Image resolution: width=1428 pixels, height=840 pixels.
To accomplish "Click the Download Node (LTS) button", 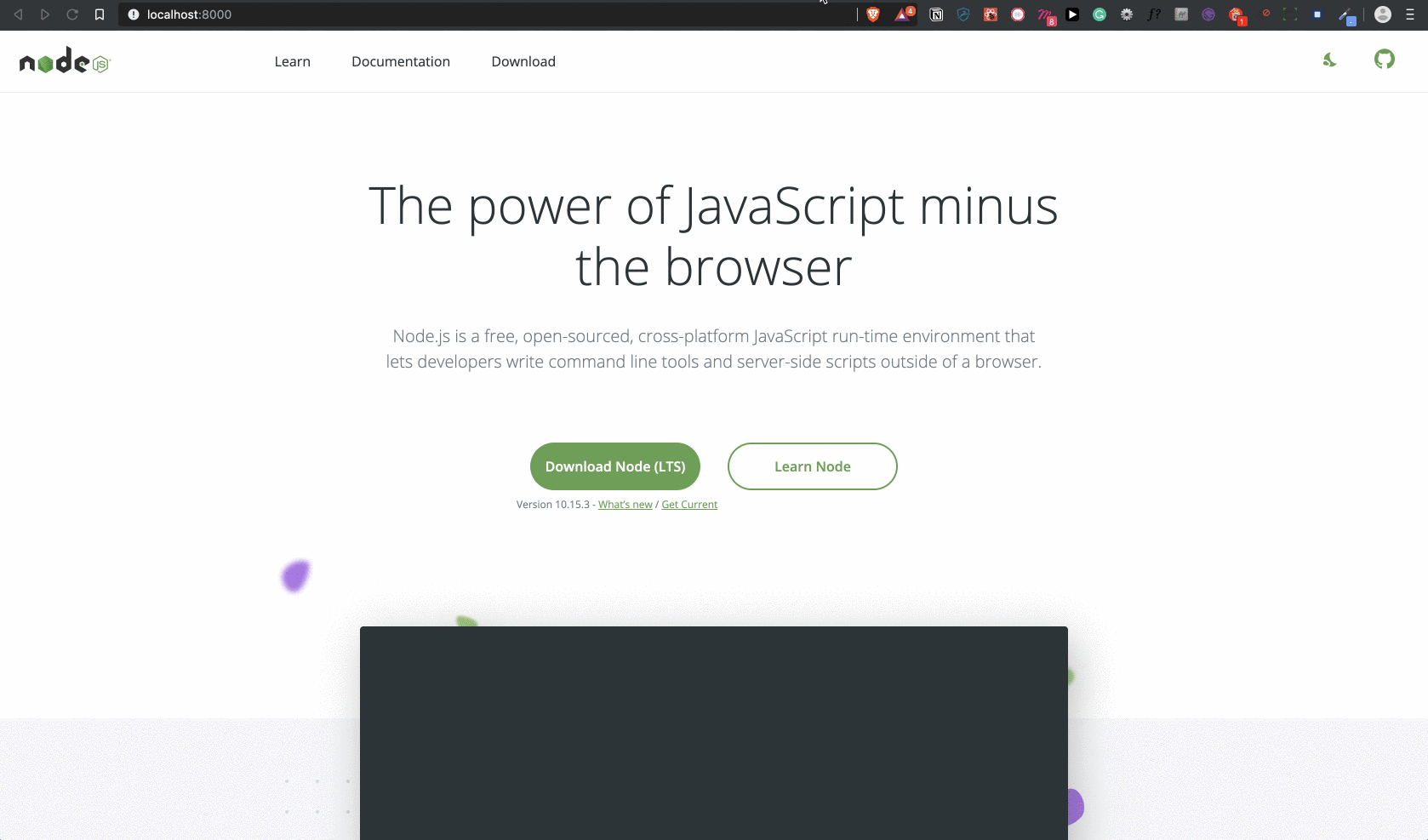I will pos(615,466).
